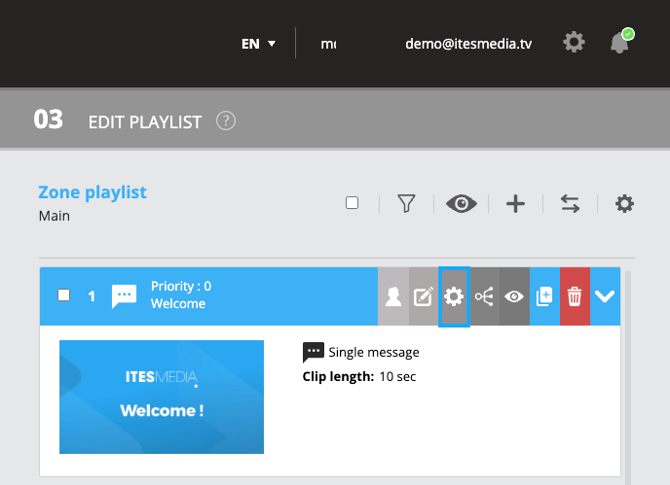Viewport: 670px width, 485px height.
Task: Toggle playlist preview eye icon
Action: click(461, 204)
